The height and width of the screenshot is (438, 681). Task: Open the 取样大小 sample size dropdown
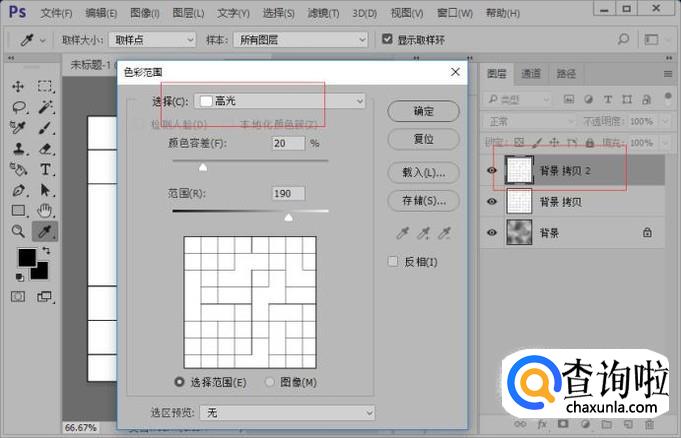153,39
